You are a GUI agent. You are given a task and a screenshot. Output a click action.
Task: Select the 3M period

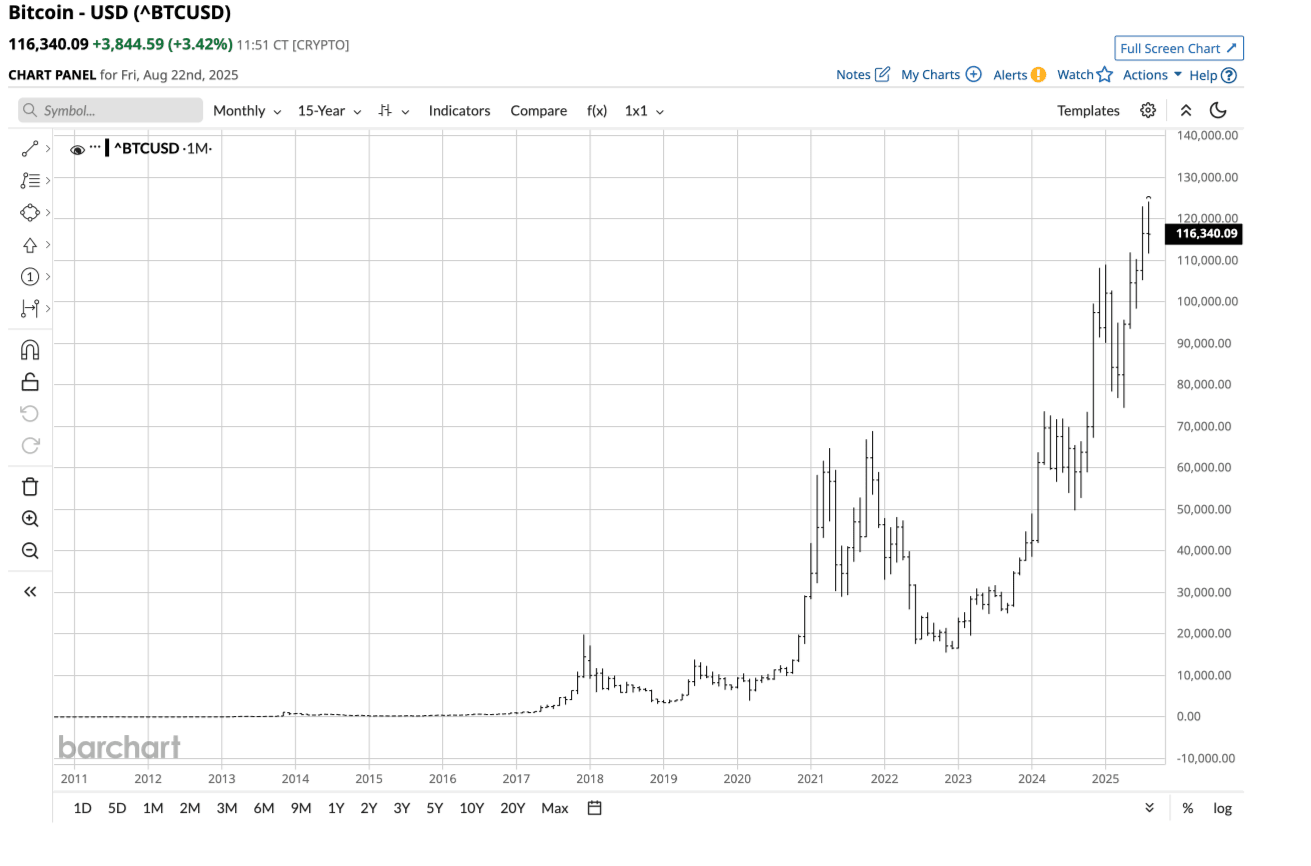(227, 808)
